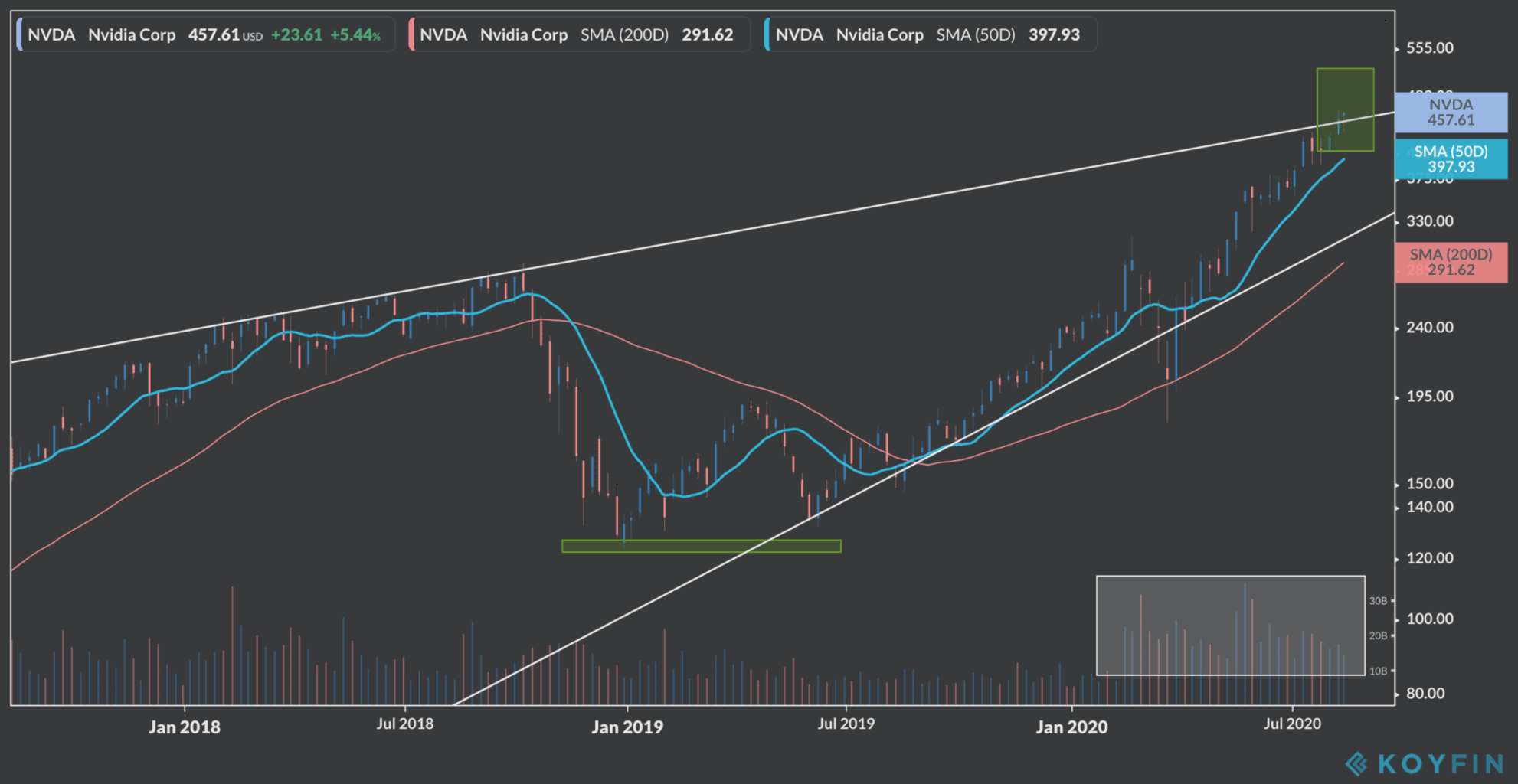Click the 195.00 price axis label
This screenshot has width=1518, height=784.
[x=1429, y=397]
